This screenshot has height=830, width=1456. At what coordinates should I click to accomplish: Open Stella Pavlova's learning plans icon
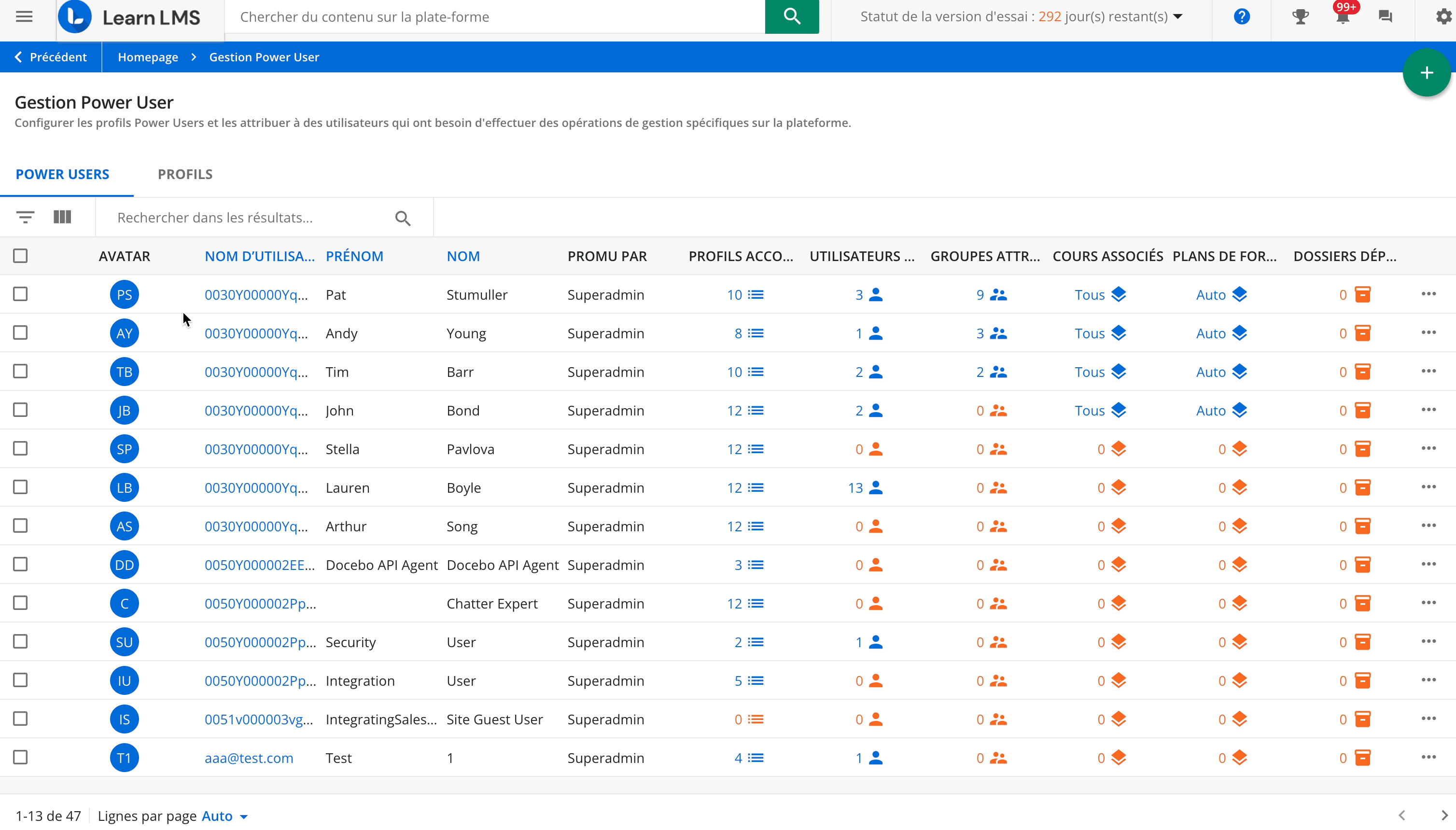[1239, 449]
